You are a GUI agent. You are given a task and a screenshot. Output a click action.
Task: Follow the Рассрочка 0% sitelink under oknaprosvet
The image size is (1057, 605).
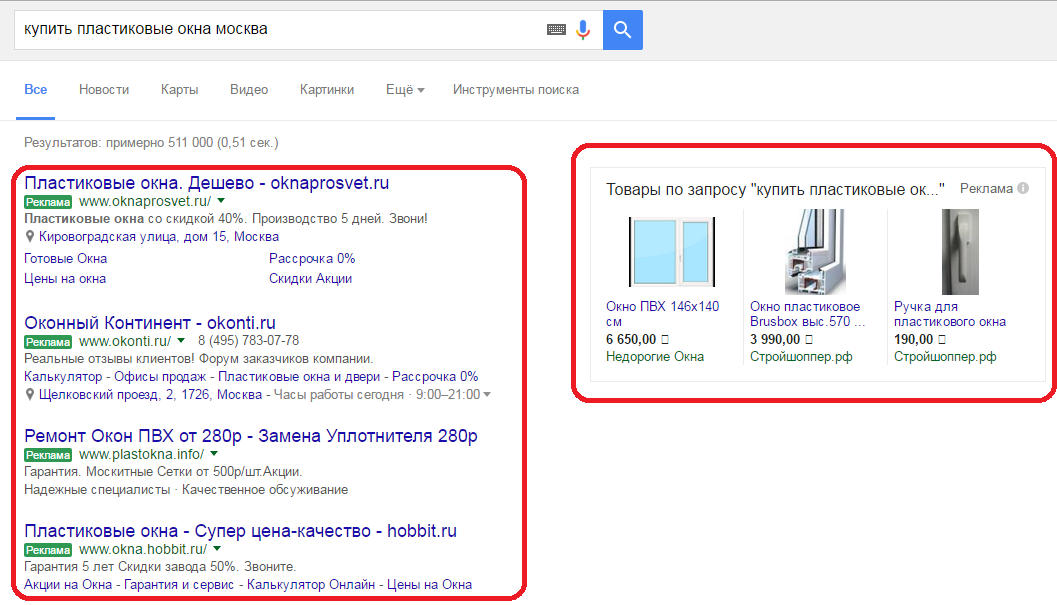(x=312, y=258)
